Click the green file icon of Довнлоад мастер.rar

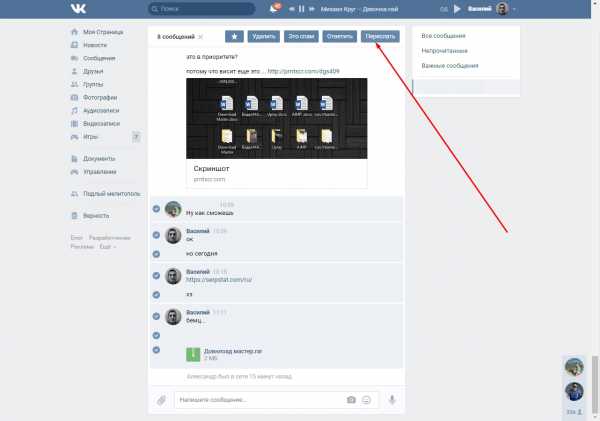click(x=193, y=353)
